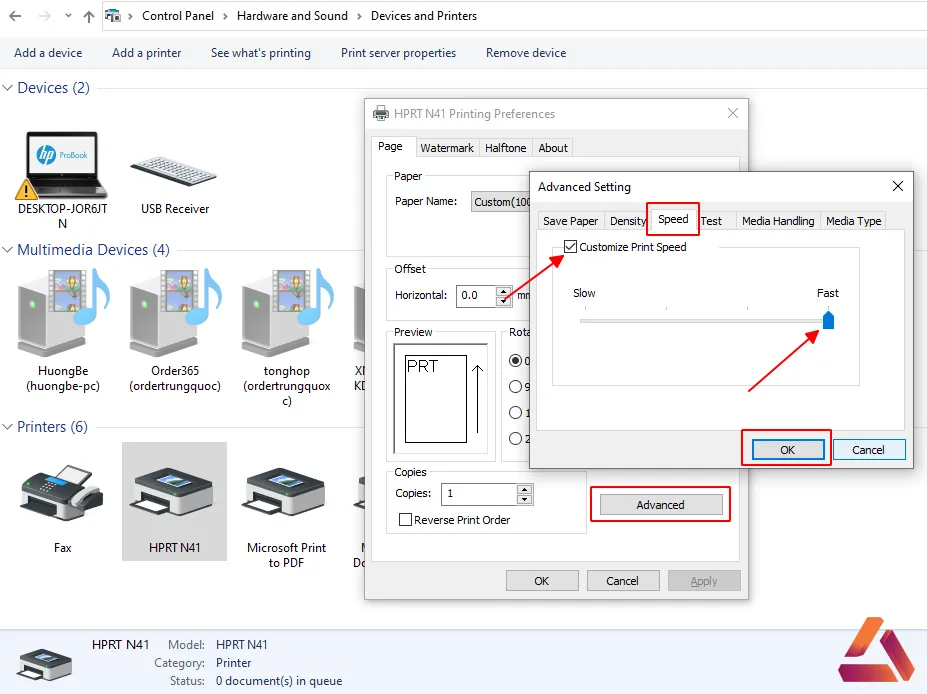Decrease the Copies stepper value
927x694 pixels.
pyautogui.click(x=524, y=500)
